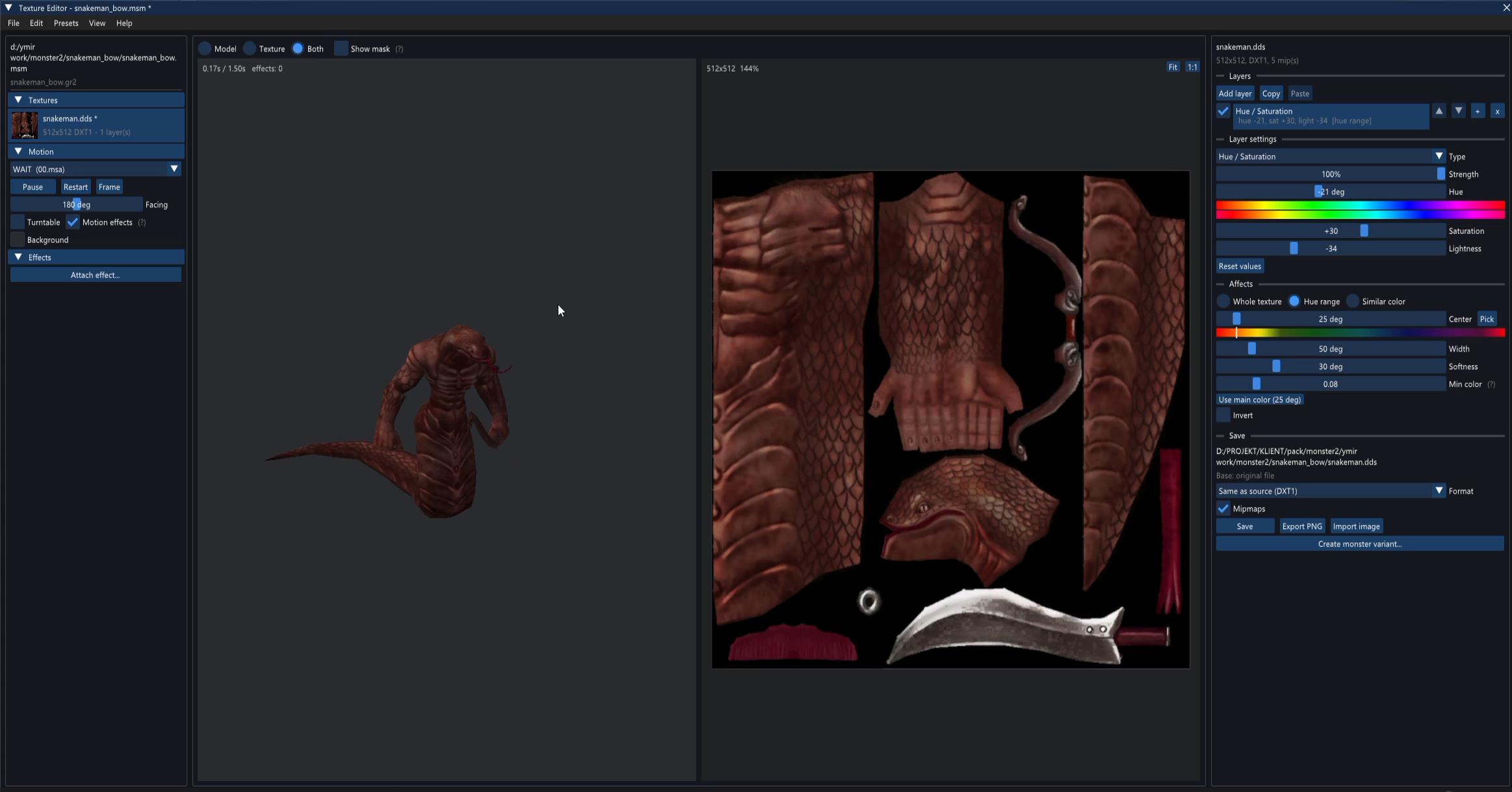The image size is (1512, 792).
Task: Open the save Format dropdown
Action: point(1331,491)
